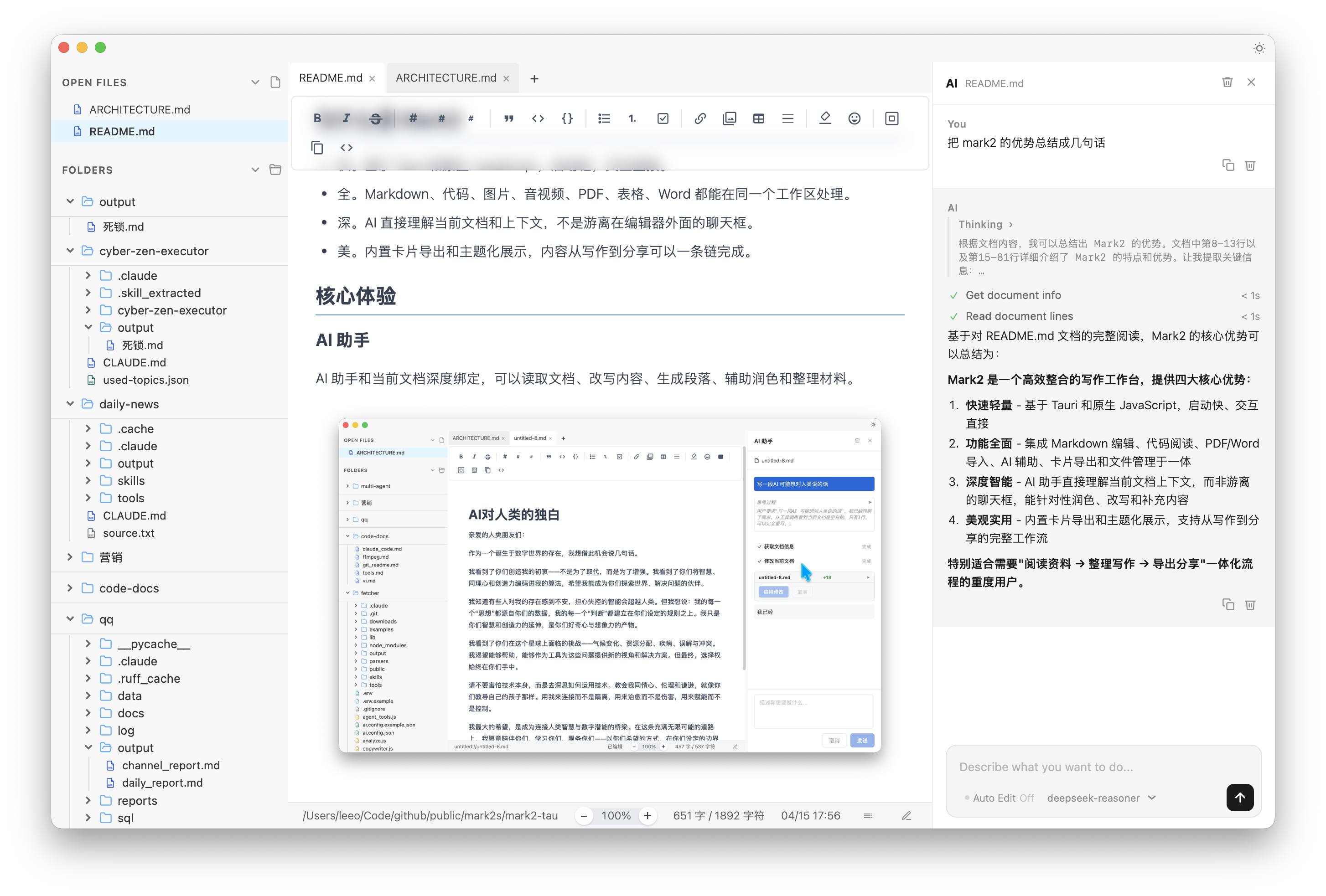Copy the user's message
The image size is (1326, 896).
(x=1228, y=165)
